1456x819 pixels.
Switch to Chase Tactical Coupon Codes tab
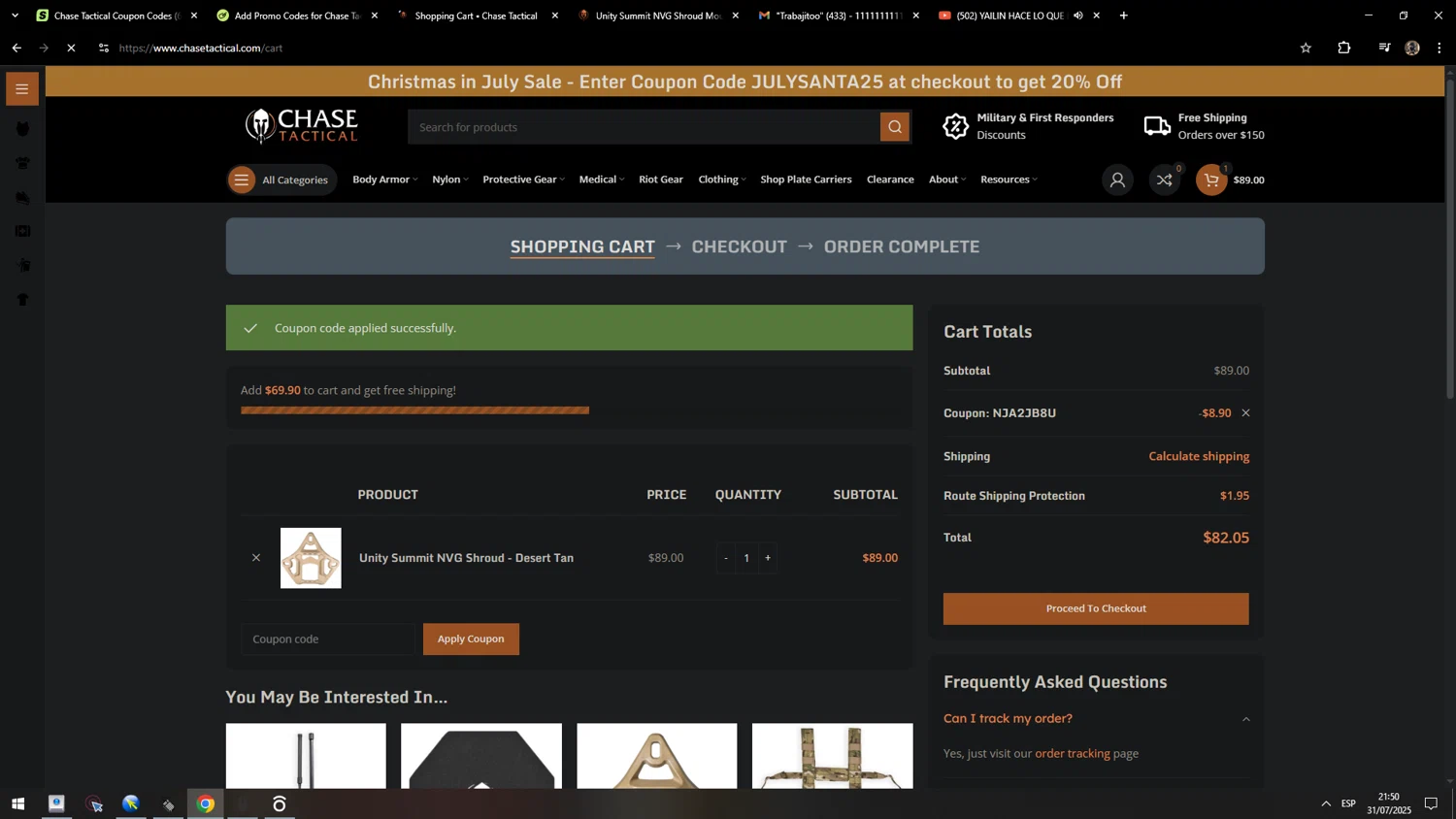(116, 16)
